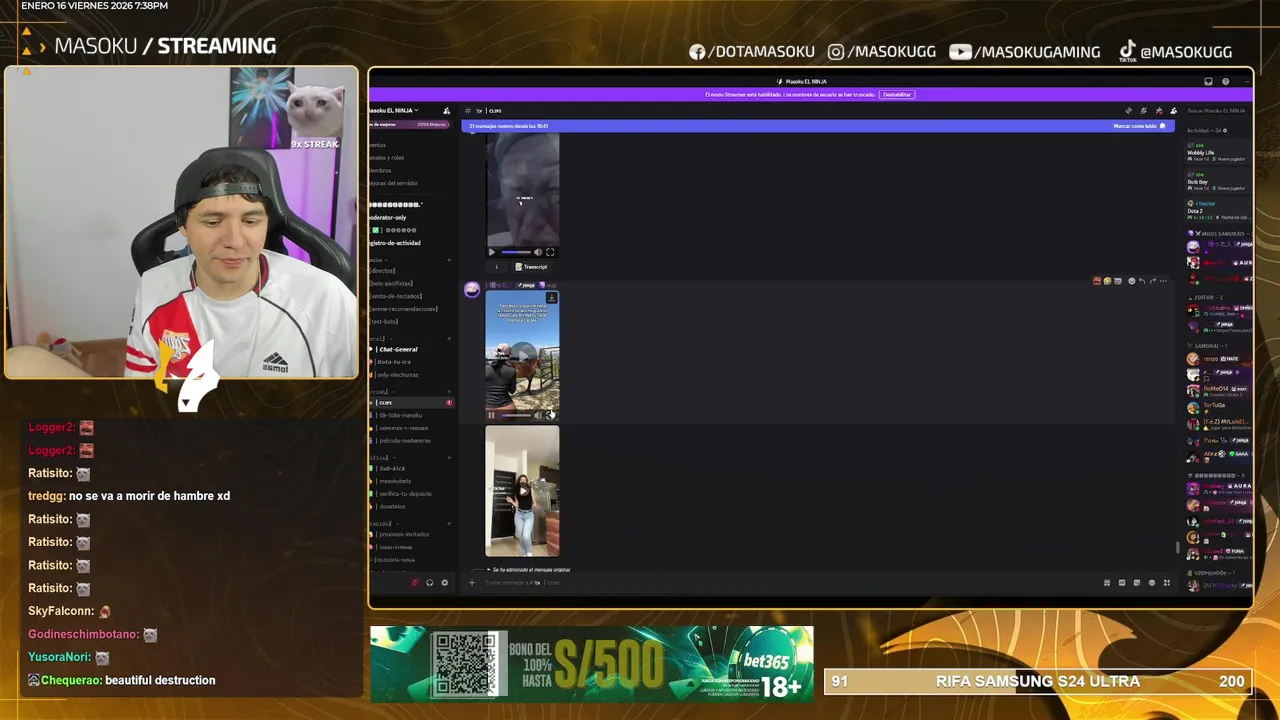Open Discord help question mark icon
Screen dimensions: 1280x720
tap(1225, 82)
